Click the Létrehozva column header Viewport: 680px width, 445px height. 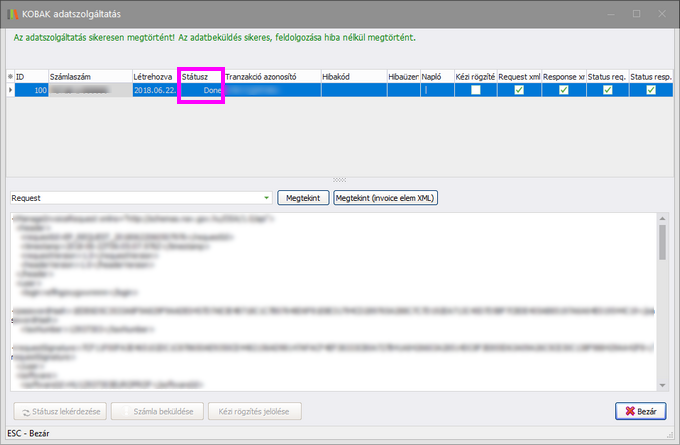coord(154,76)
